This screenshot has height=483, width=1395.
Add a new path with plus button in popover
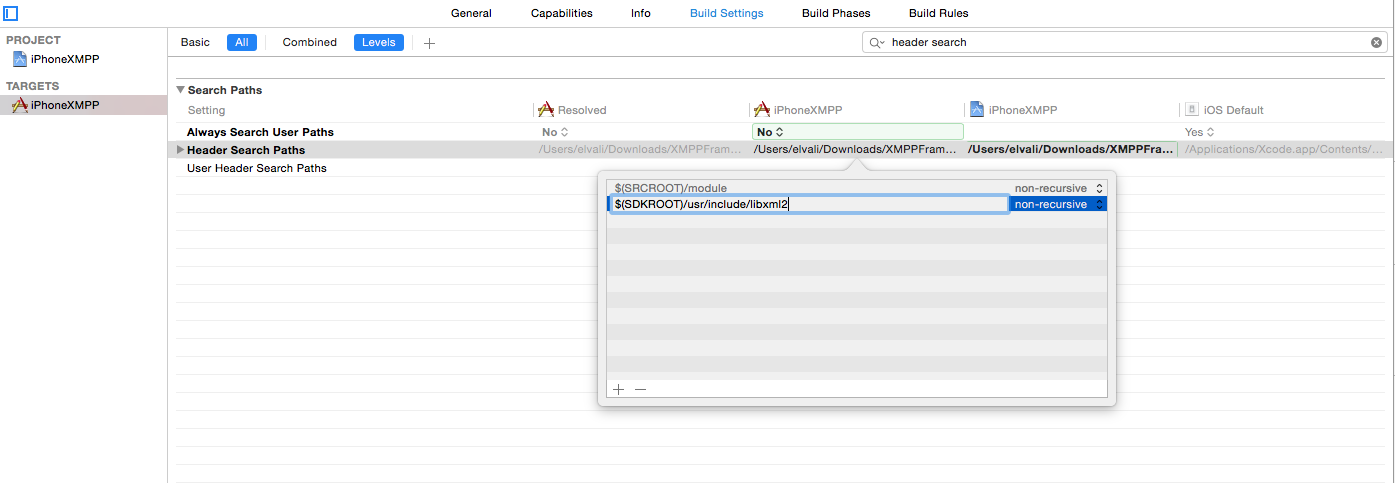pyautogui.click(x=619, y=390)
